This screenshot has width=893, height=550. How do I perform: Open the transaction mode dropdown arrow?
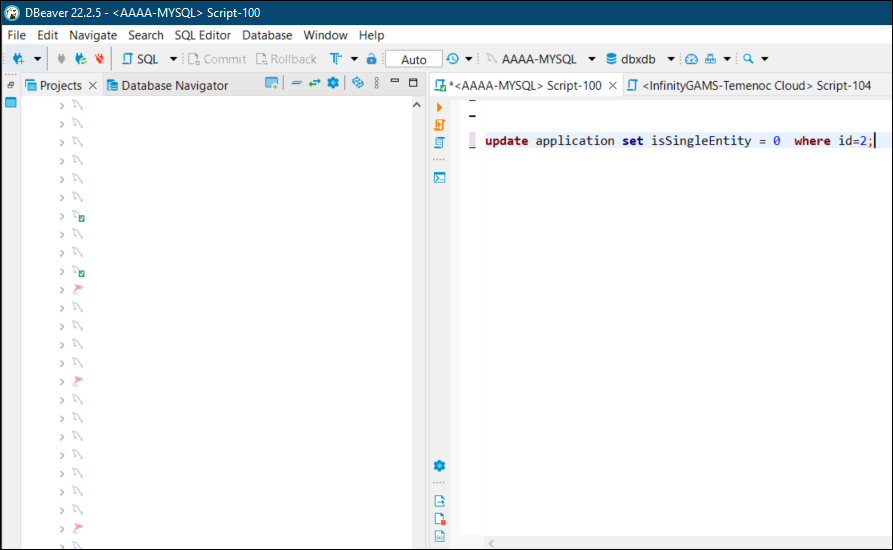click(354, 59)
